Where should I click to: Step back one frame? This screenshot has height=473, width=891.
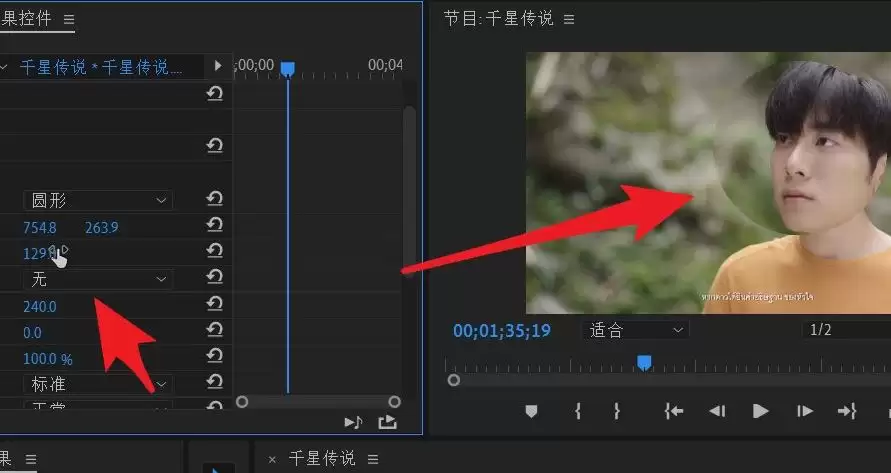pyautogui.click(x=717, y=411)
